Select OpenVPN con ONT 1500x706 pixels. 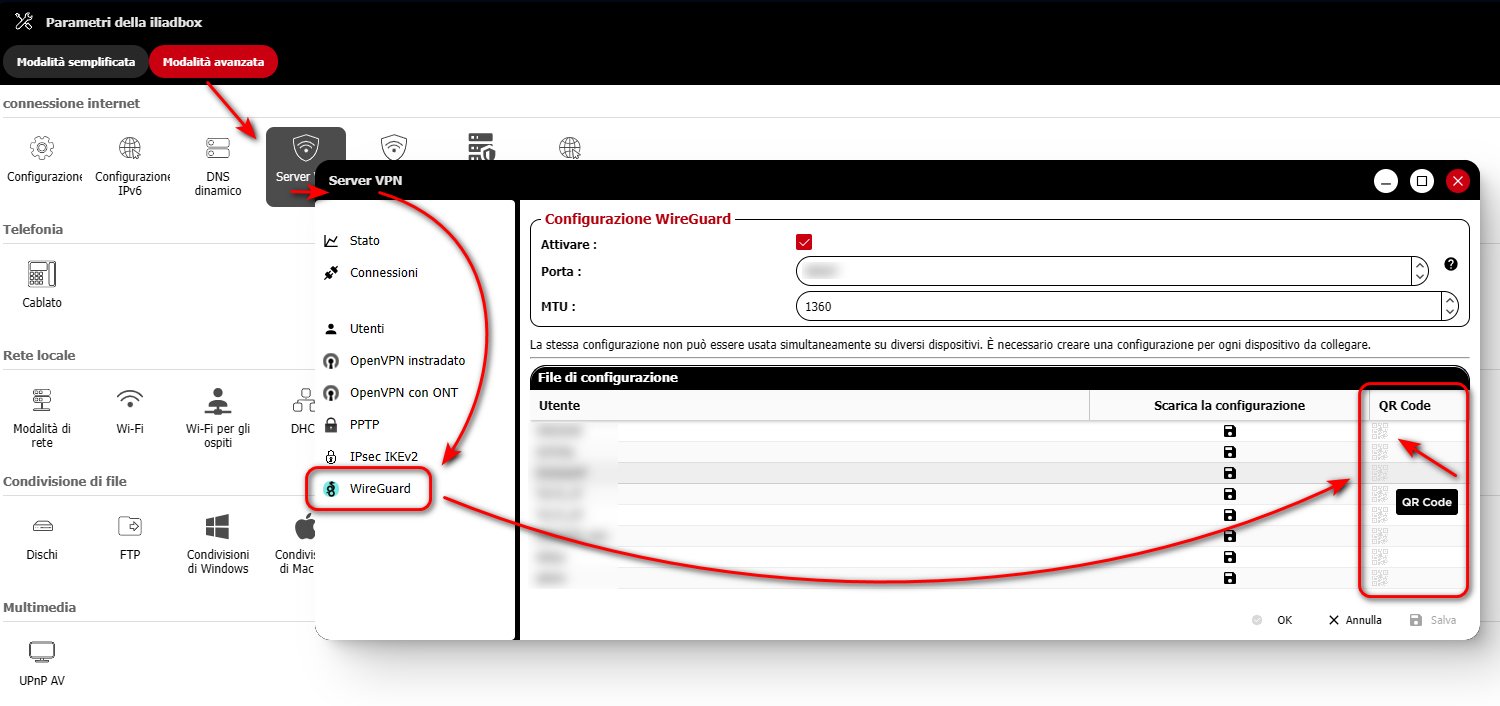tap(403, 392)
